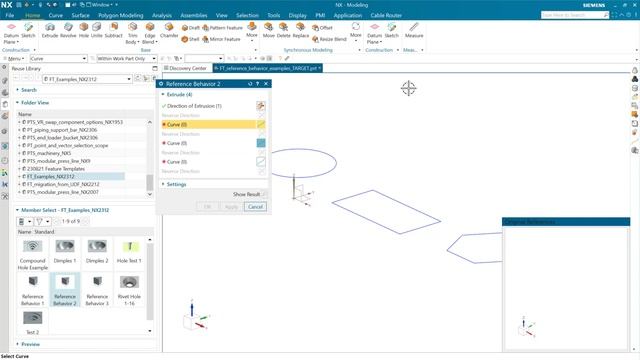Click the third Curve selection icon in dialog
Viewport: 640px width, 360px height.
(x=260, y=162)
